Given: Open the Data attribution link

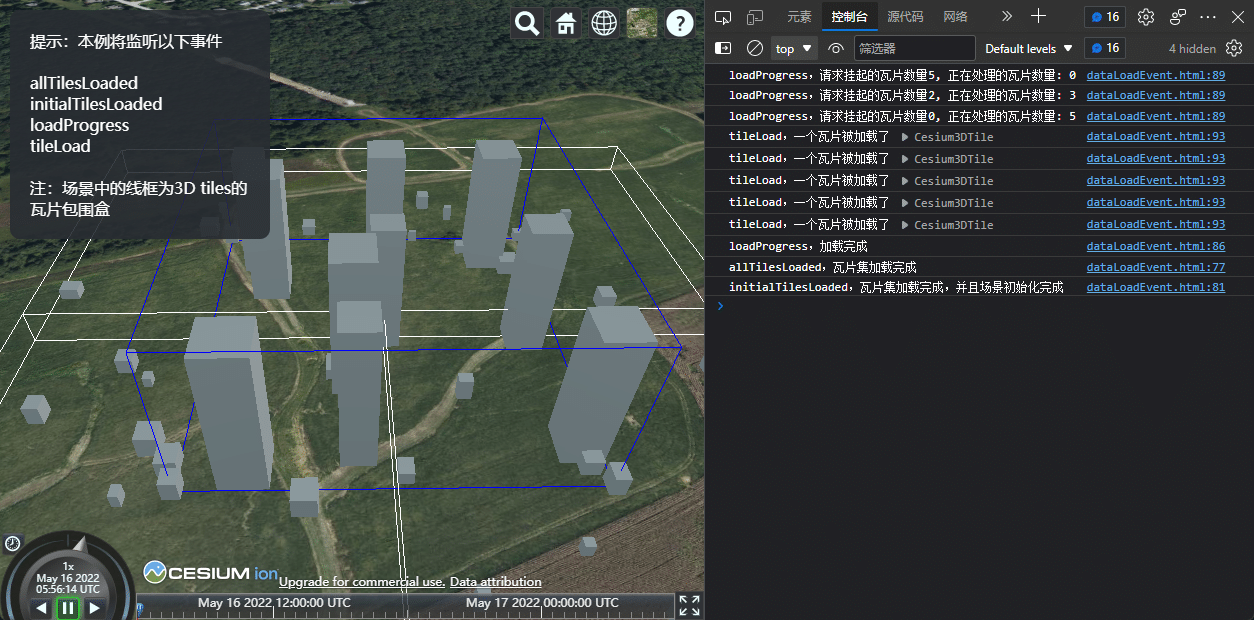Looking at the screenshot, I should (496, 582).
